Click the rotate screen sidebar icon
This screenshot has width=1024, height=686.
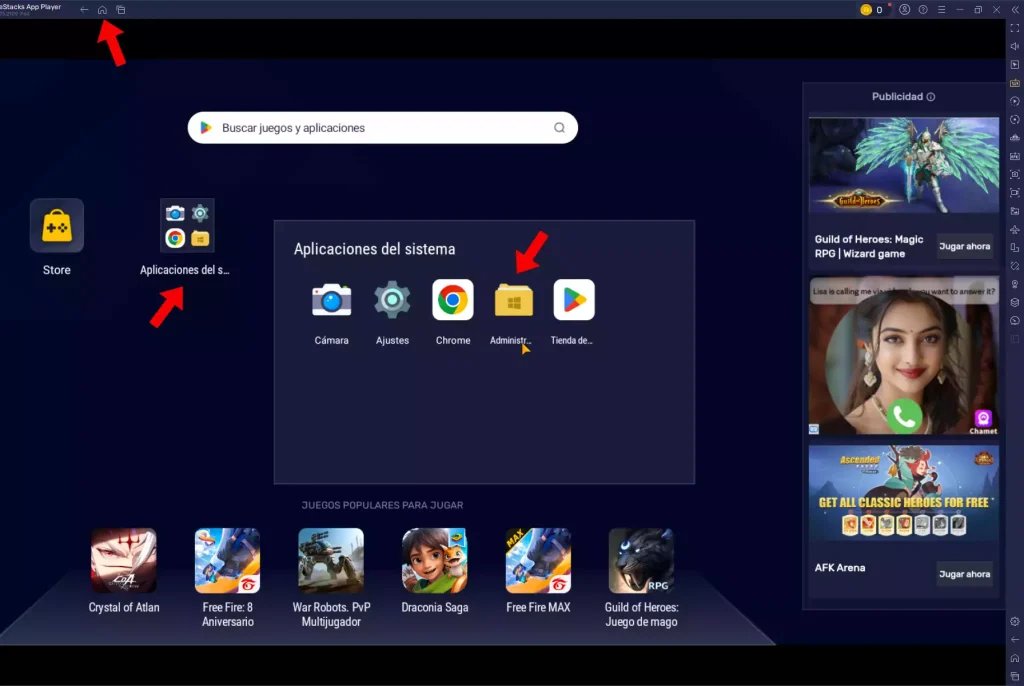click(1015, 248)
